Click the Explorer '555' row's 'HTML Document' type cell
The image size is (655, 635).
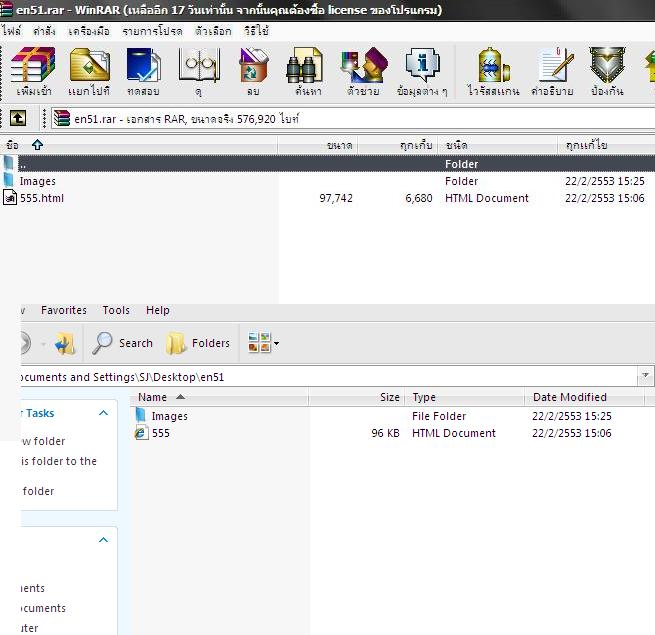coord(454,433)
